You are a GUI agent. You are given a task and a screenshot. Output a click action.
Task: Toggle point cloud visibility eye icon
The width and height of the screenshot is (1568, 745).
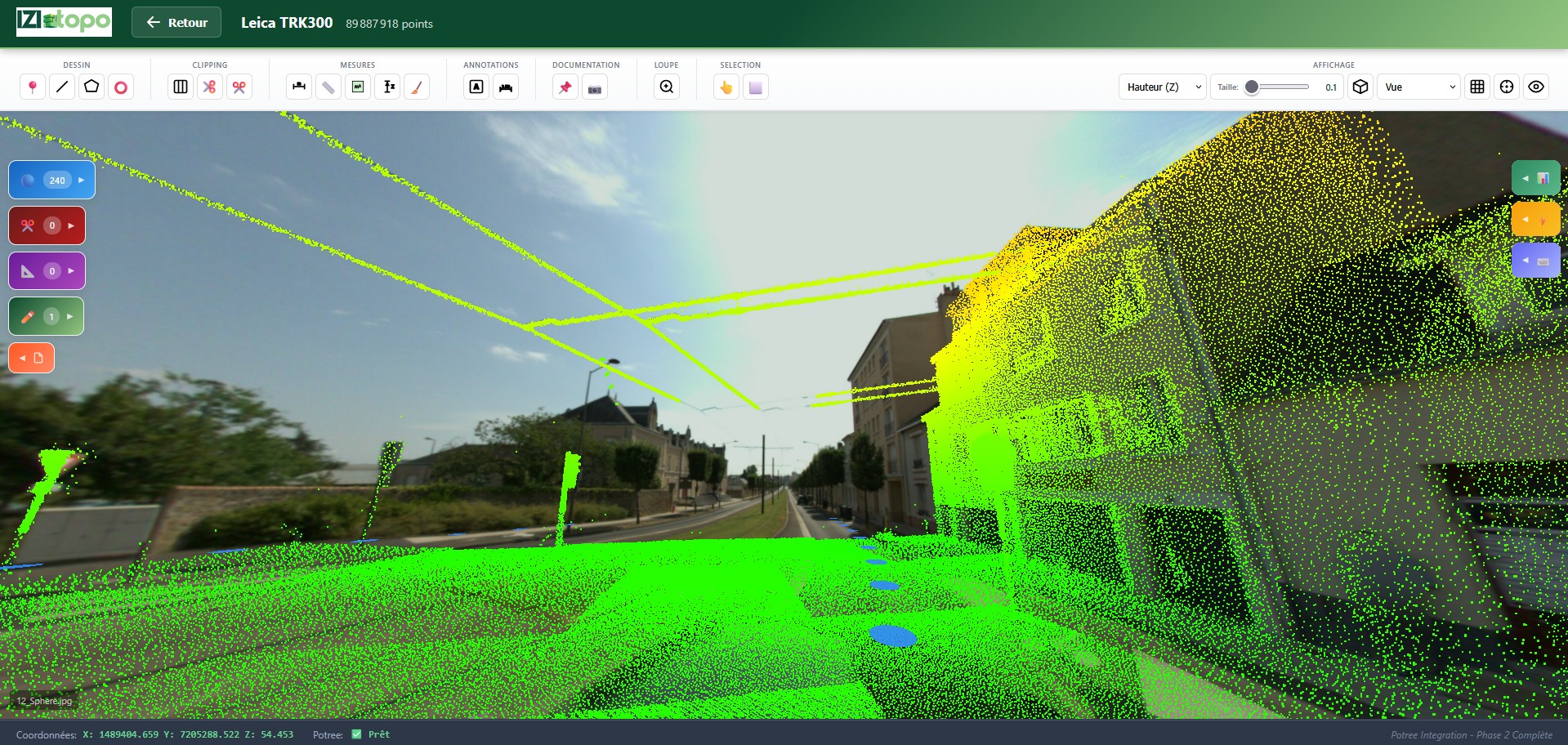pyautogui.click(x=1536, y=87)
